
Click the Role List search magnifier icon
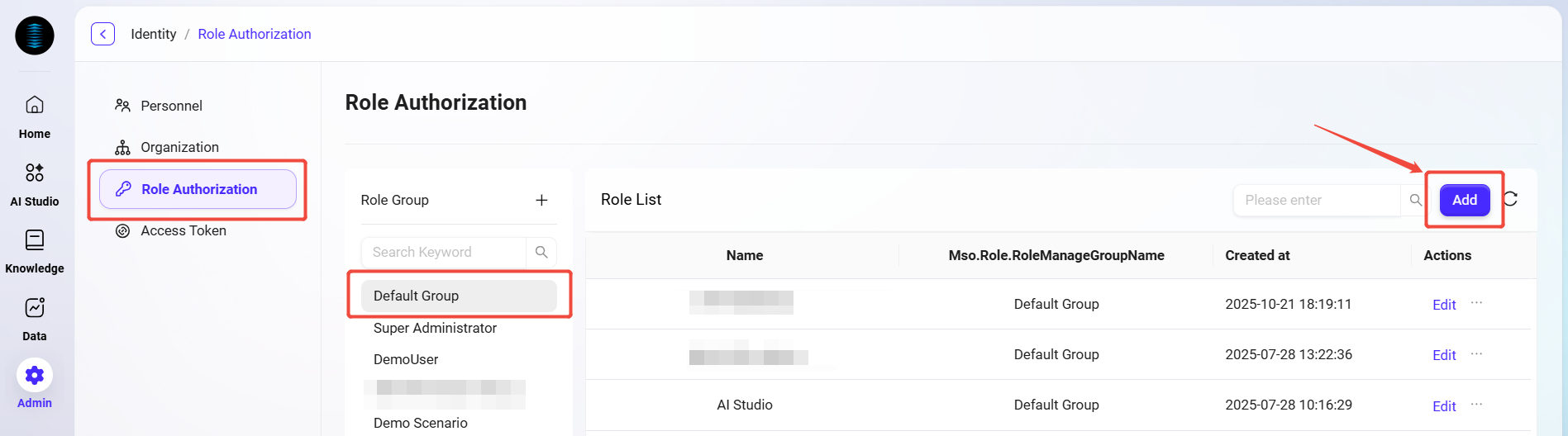[x=1415, y=200]
